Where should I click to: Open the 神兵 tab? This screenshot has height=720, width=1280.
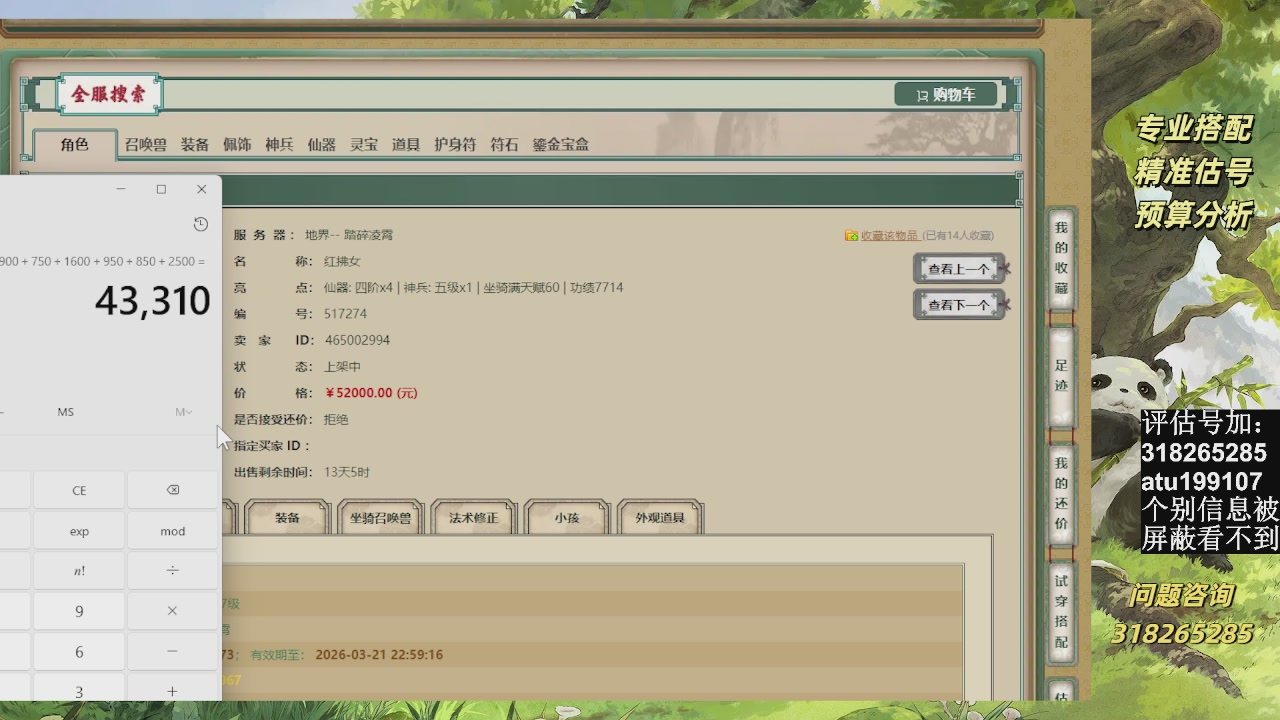279,145
